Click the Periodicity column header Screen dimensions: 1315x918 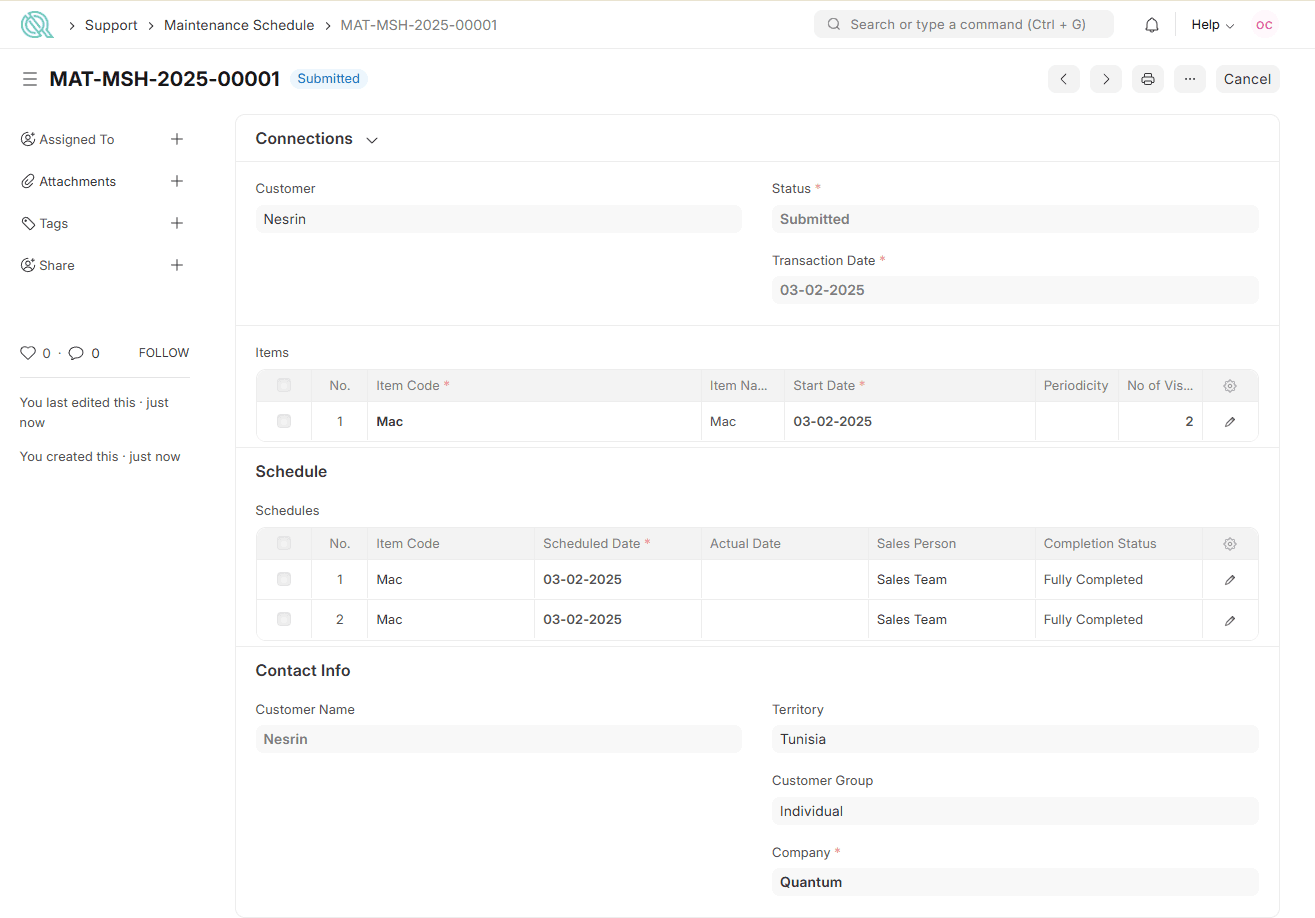(1076, 386)
